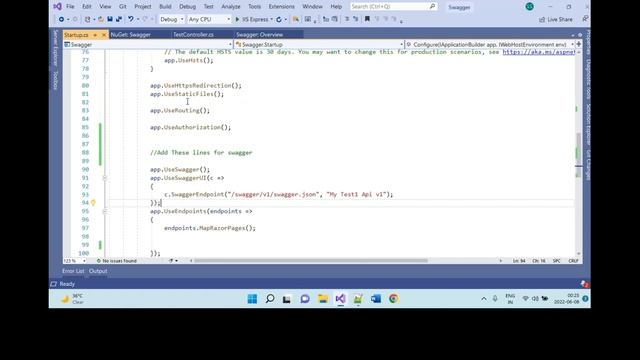
Task: Follow the https://aka.ms/aspnet link in comment
Action: tap(539, 52)
